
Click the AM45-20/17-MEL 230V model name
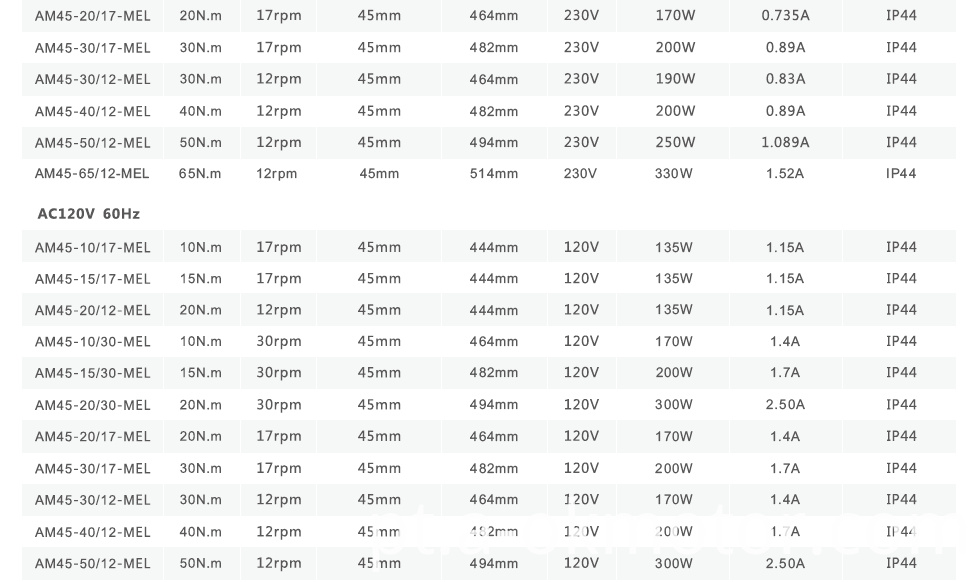pos(92,16)
